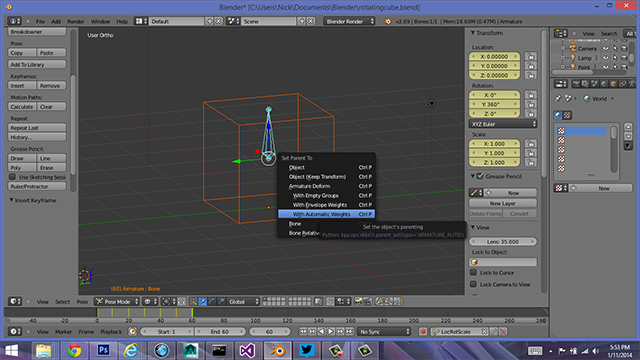This screenshot has height=360, width=640.
Task: Click the paste flipped pose icon
Action: (x=398, y=302)
